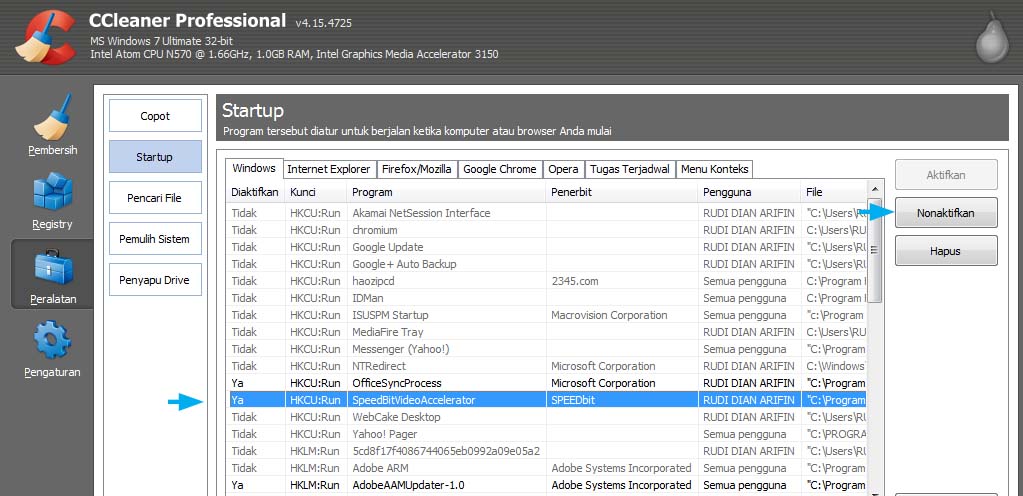Select the Google+ Auto Backup entry

coord(547,264)
